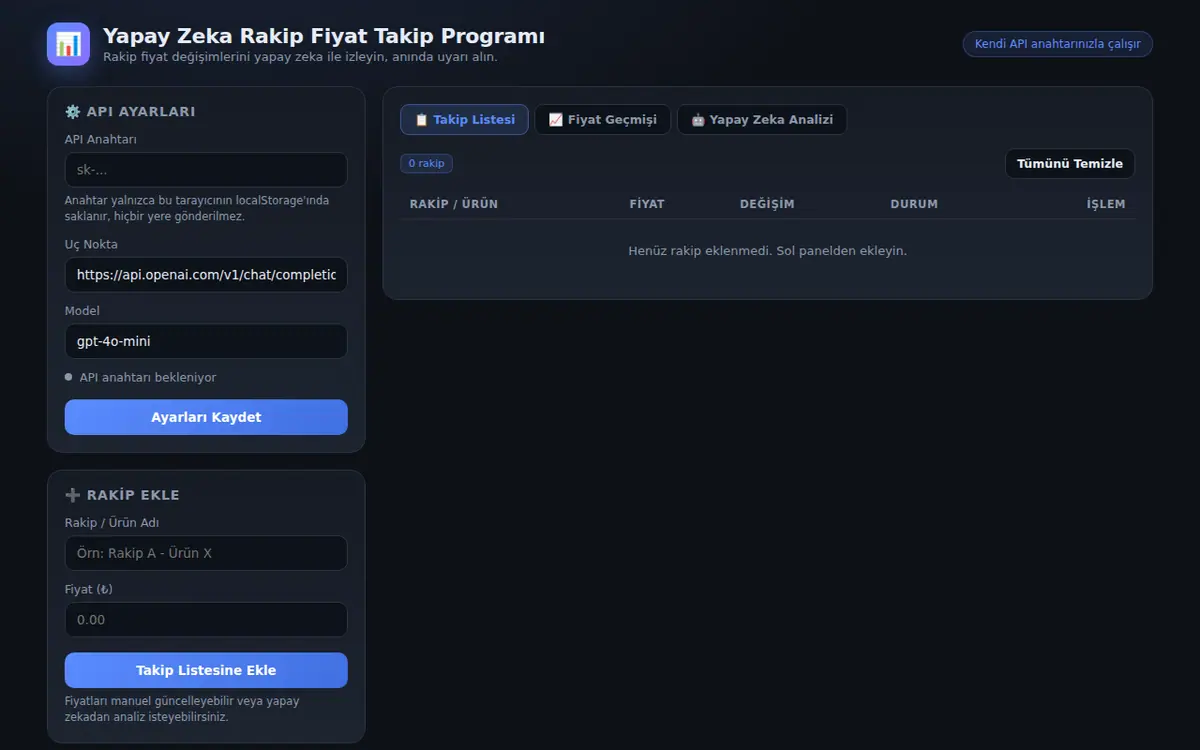This screenshot has width=1200, height=750.
Task: Click the Uç Nokta URL input field
Action: pyautogui.click(x=206, y=274)
